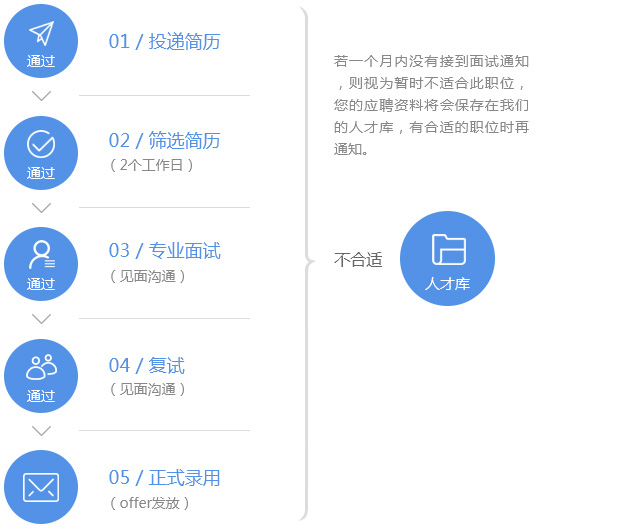Screen dimensions: 621x530
Task: Click the 04 / 复试 step heading
Action: pyautogui.click(x=146, y=366)
